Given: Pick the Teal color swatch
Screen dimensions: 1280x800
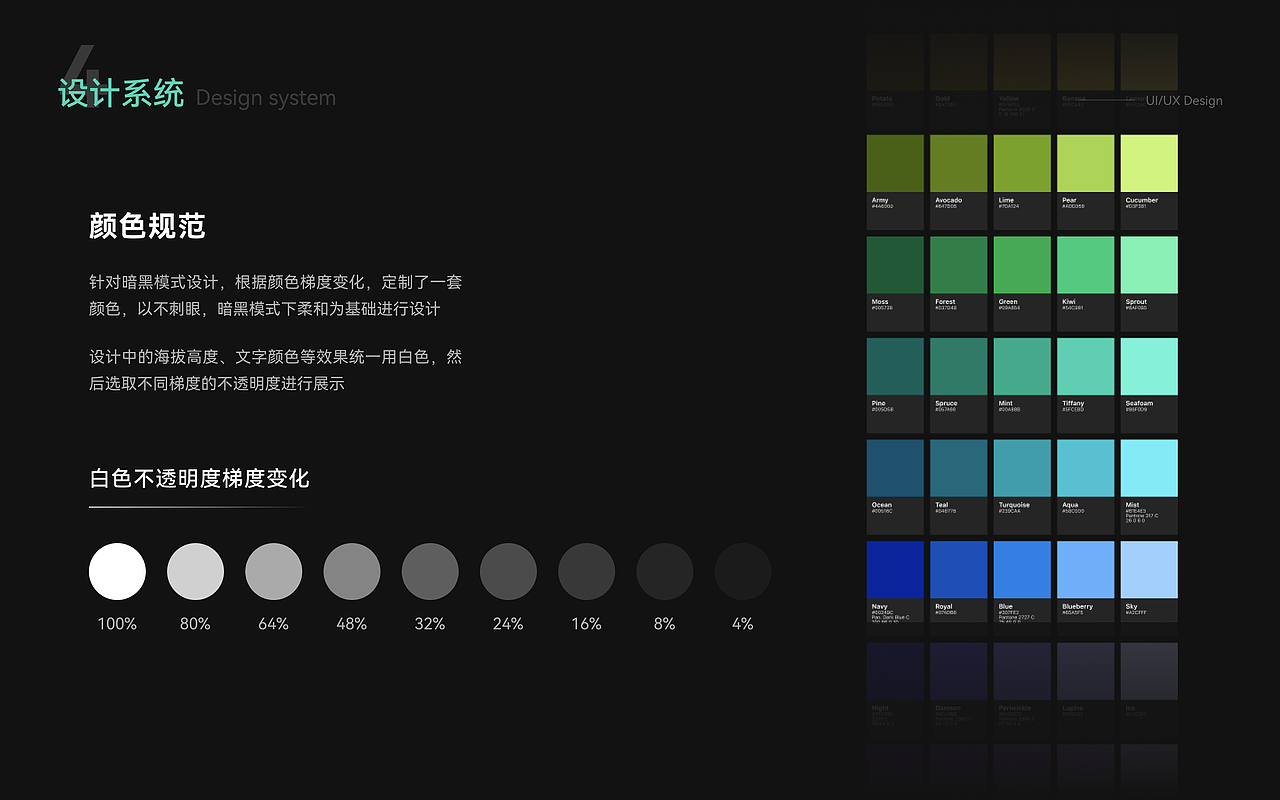Looking at the screenshot, I should coord(958,468).
